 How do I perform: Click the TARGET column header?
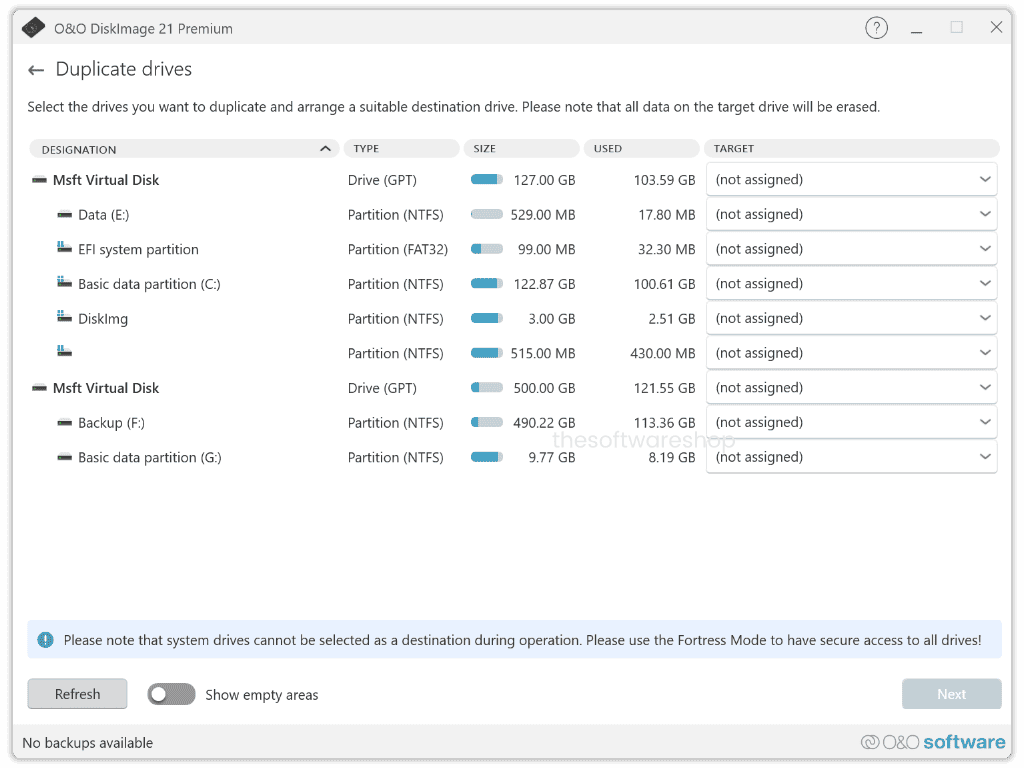[852, 148]
